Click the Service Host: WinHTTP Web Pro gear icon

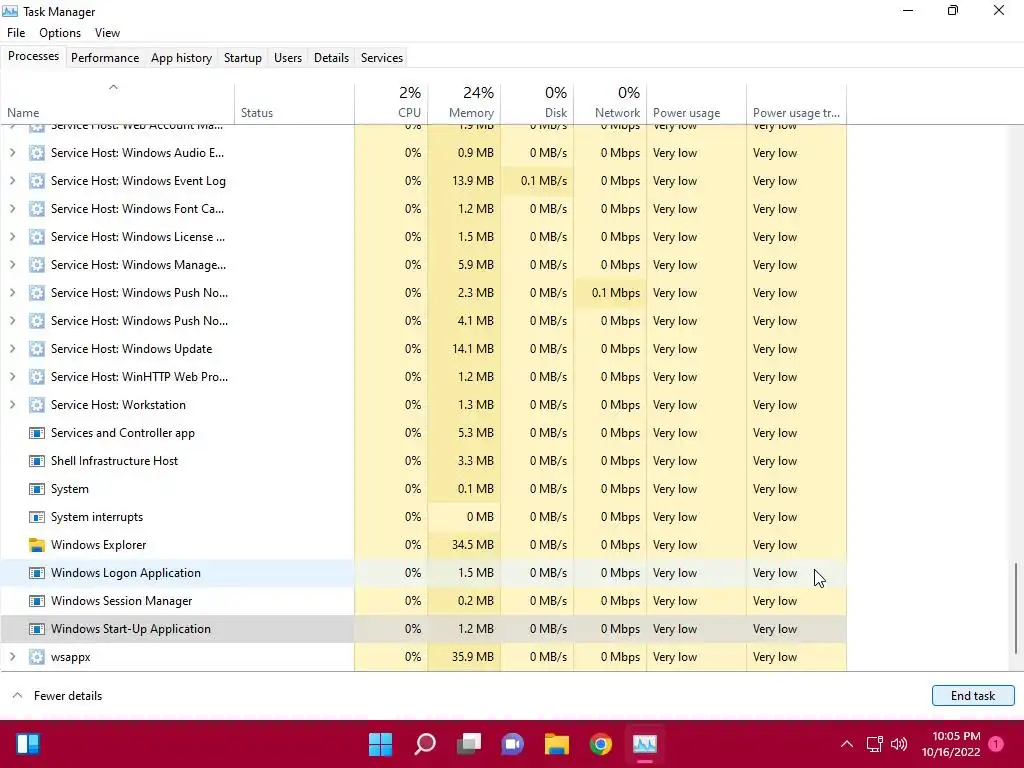[37, 377]
